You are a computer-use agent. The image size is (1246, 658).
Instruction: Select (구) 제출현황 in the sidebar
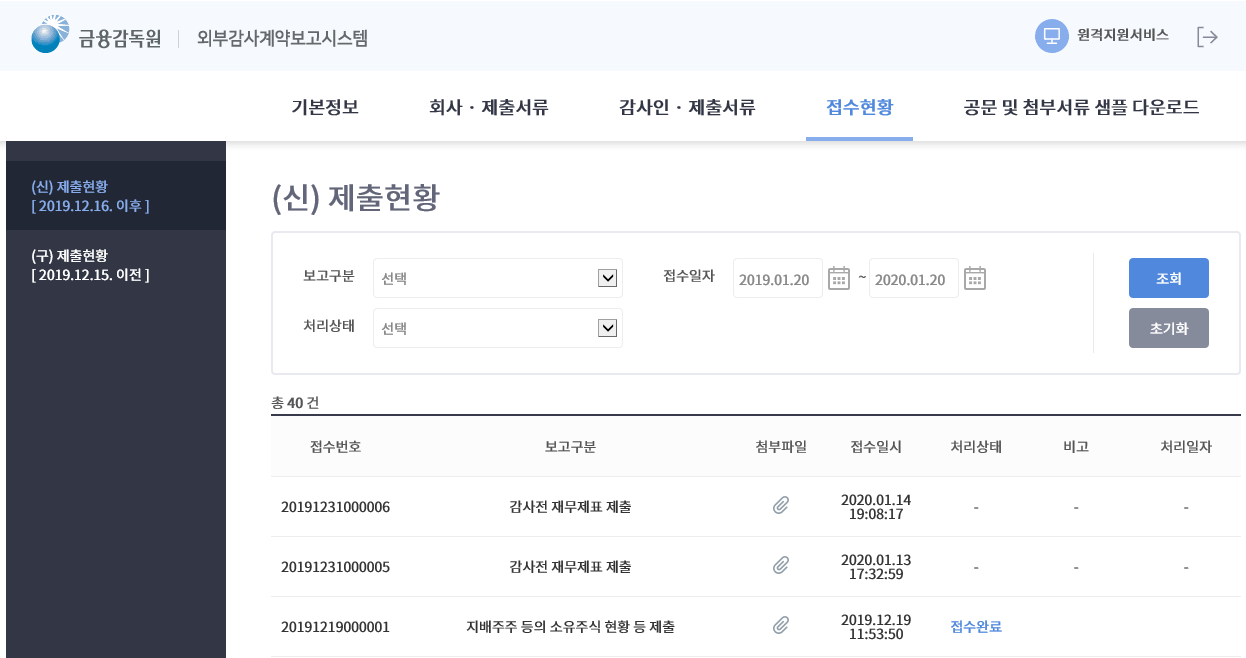[x=90, y=265]
